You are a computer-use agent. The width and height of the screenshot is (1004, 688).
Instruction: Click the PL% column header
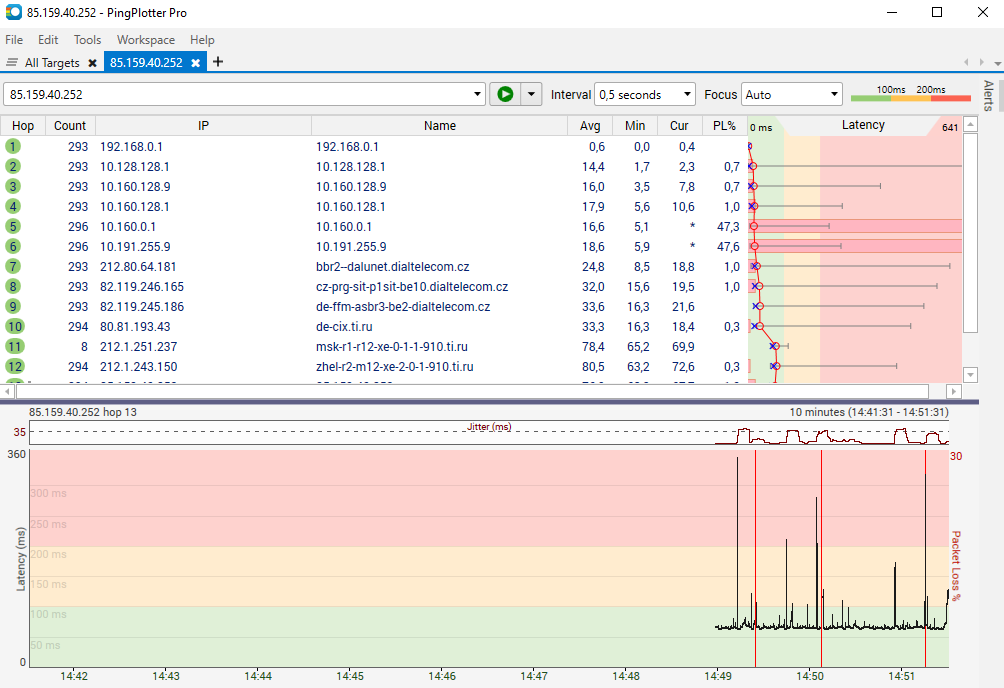point(724,126)
